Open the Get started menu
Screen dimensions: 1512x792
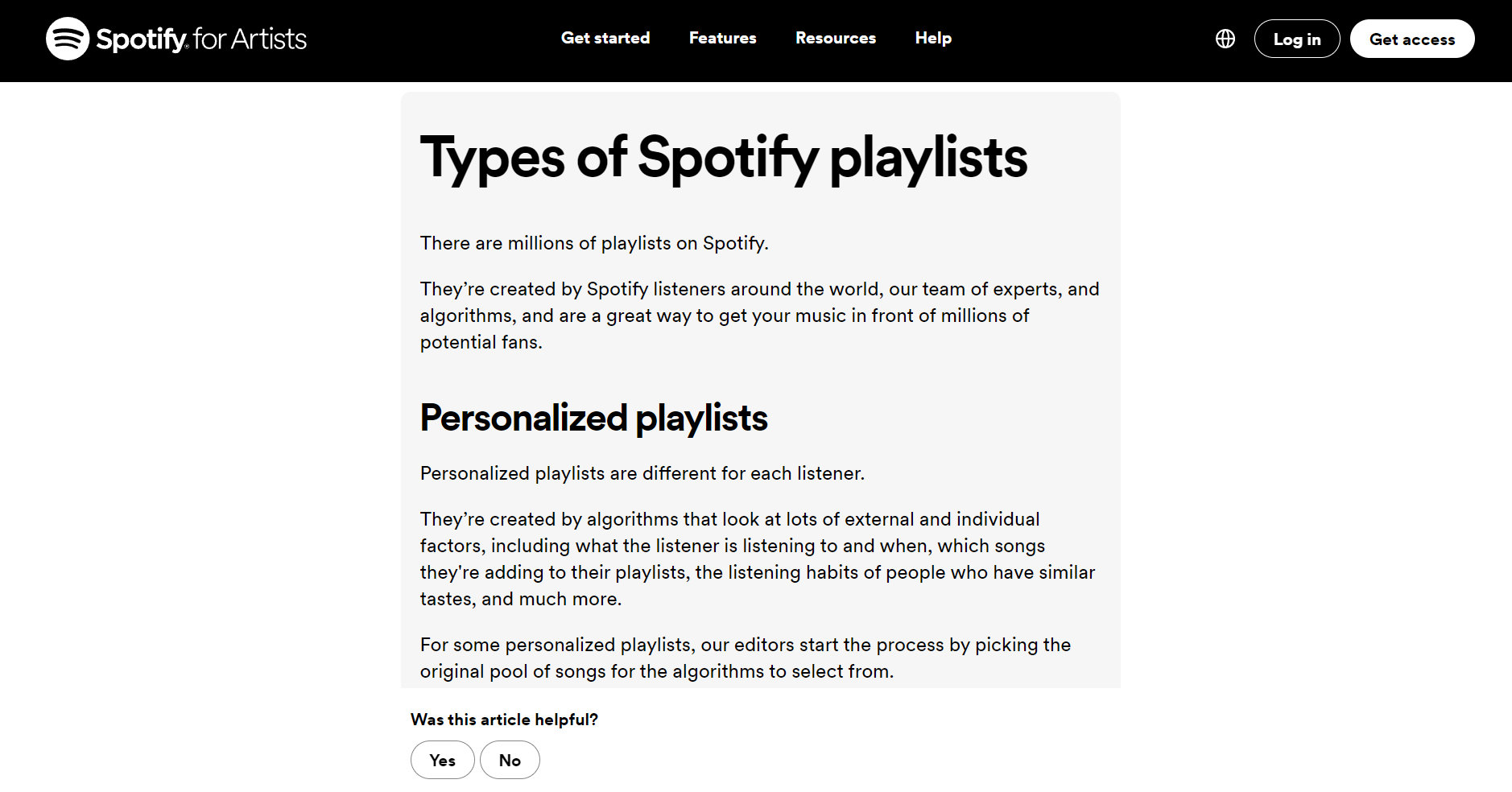605,38
